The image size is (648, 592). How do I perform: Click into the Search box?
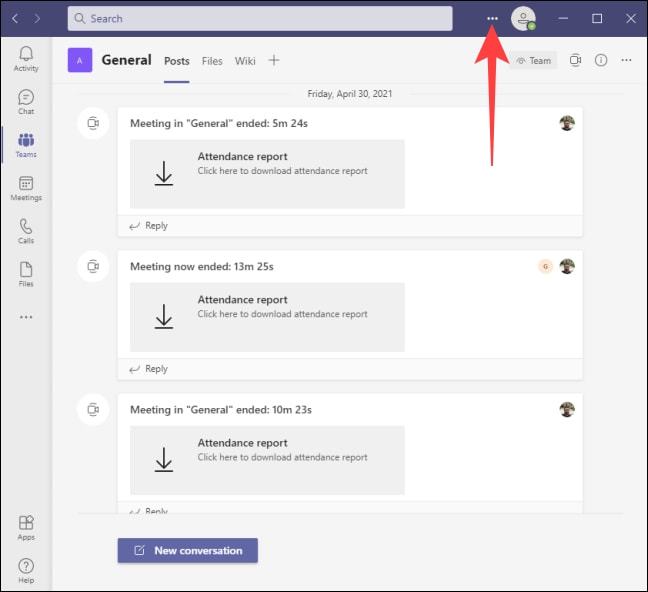coord(260,19)
